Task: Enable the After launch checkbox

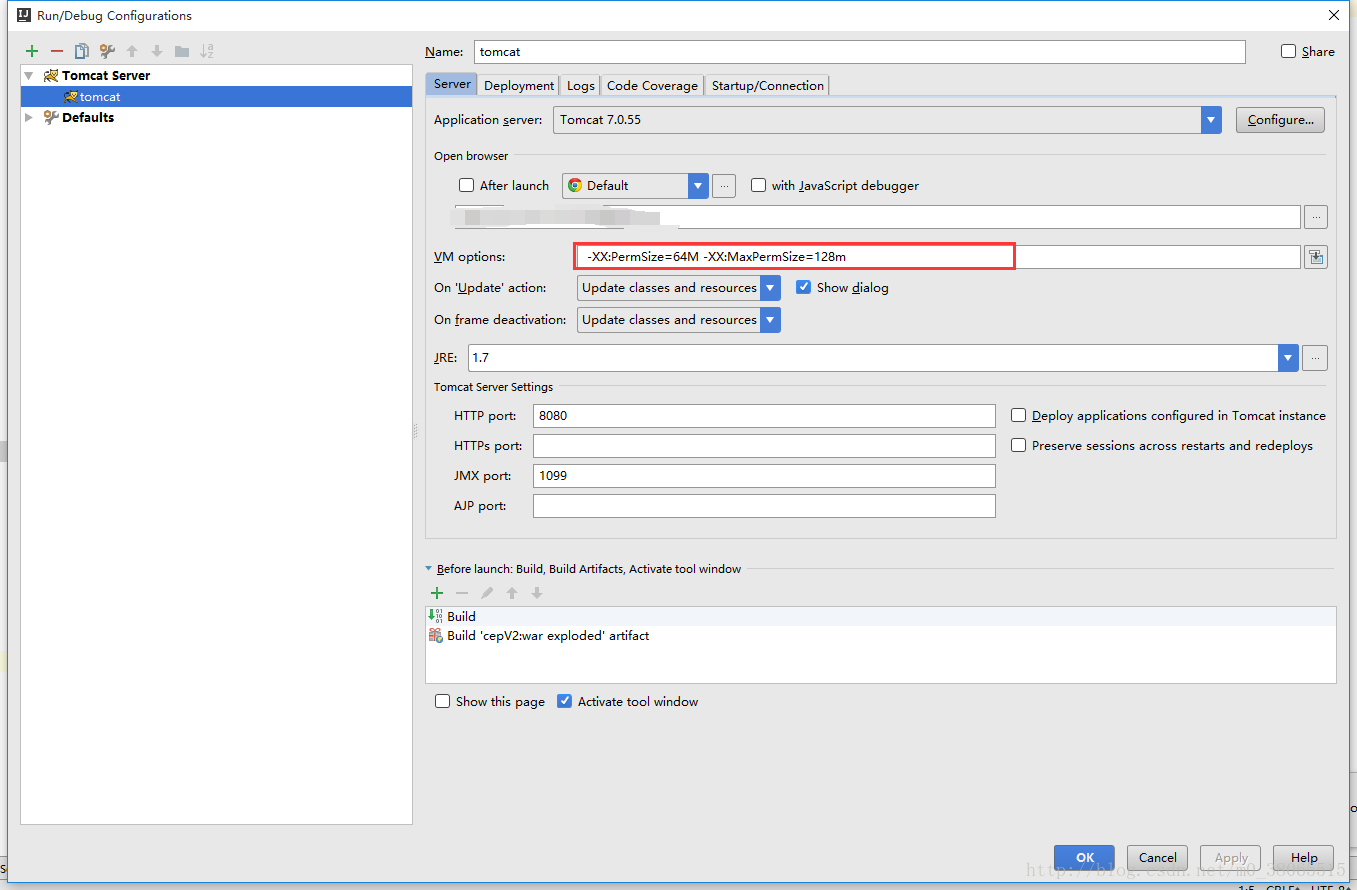Action: [x=466, y=185]
